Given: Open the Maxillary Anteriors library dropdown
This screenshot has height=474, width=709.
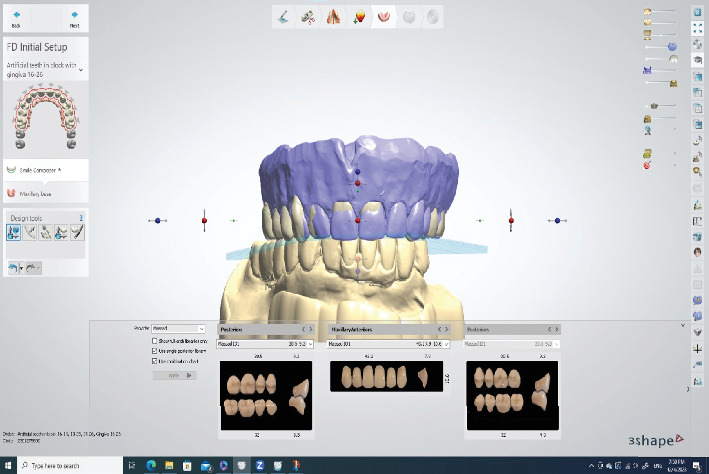Looking at the screenshot, I should [388, 344].
